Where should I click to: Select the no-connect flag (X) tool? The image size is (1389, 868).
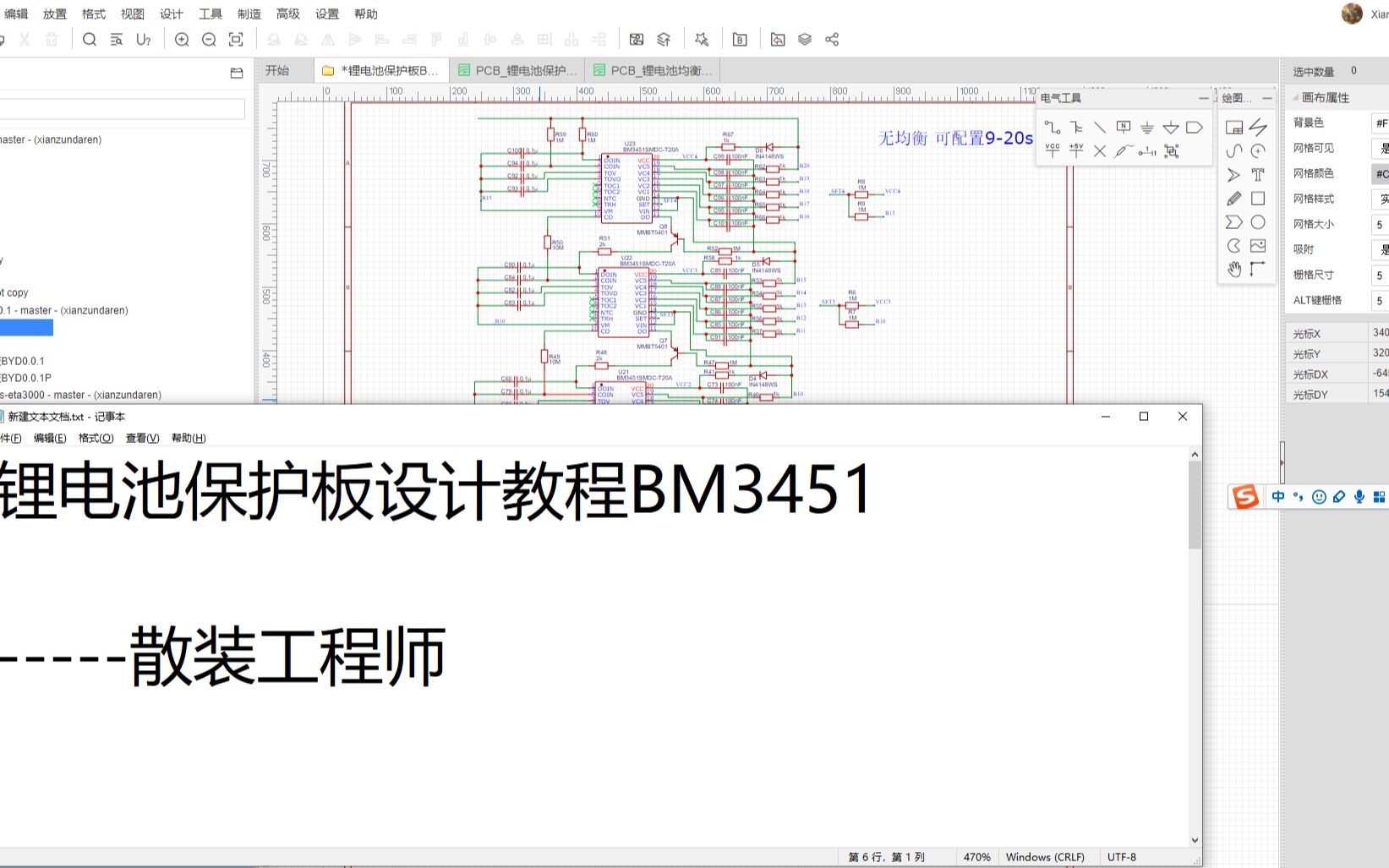click(1100, 150)
